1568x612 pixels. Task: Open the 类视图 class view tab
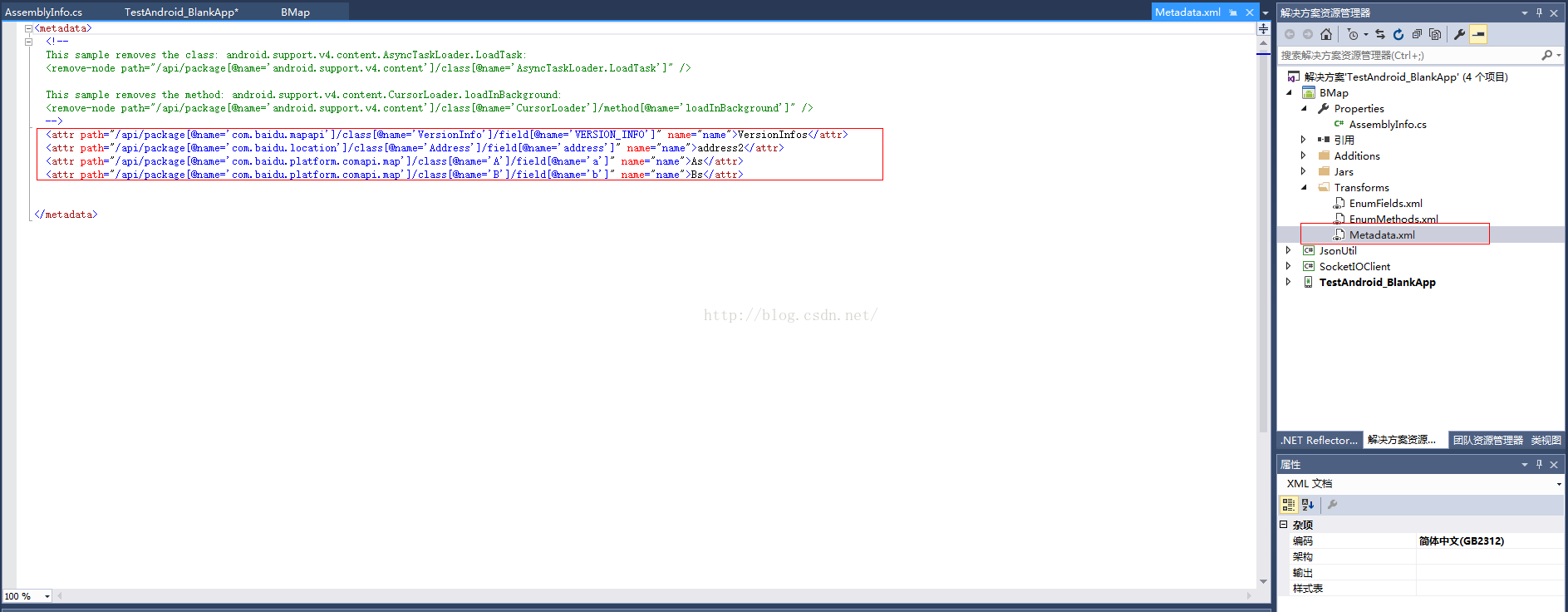coord(1546,440)
